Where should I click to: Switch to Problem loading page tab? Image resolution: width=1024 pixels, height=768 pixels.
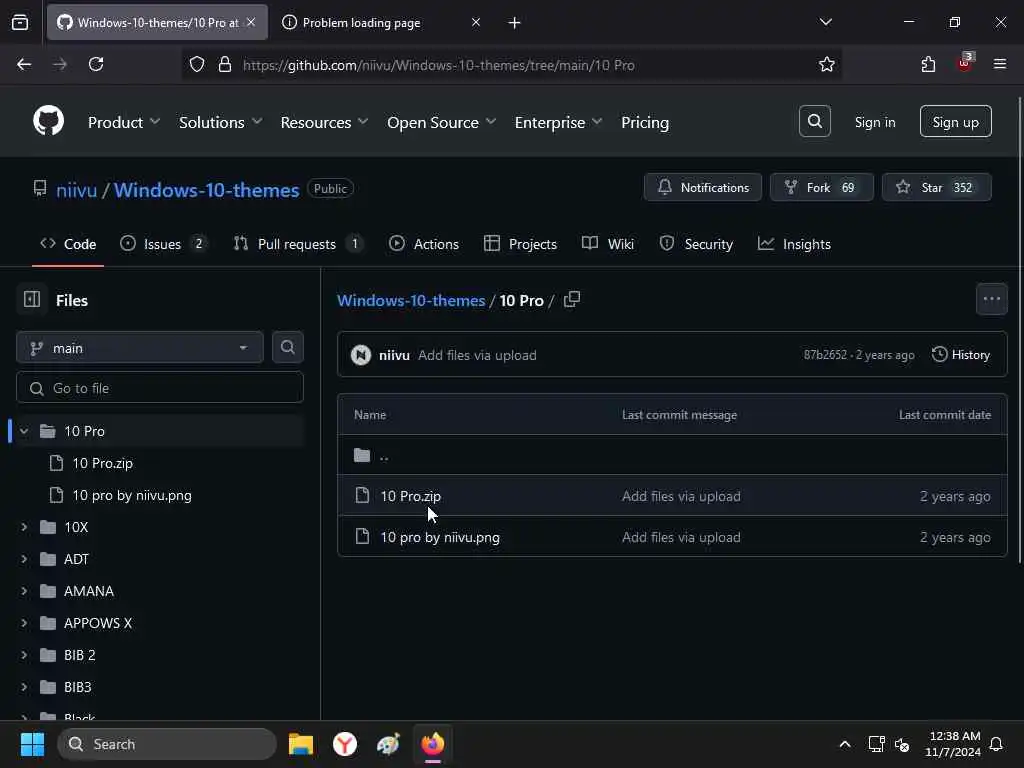[381, 23]
